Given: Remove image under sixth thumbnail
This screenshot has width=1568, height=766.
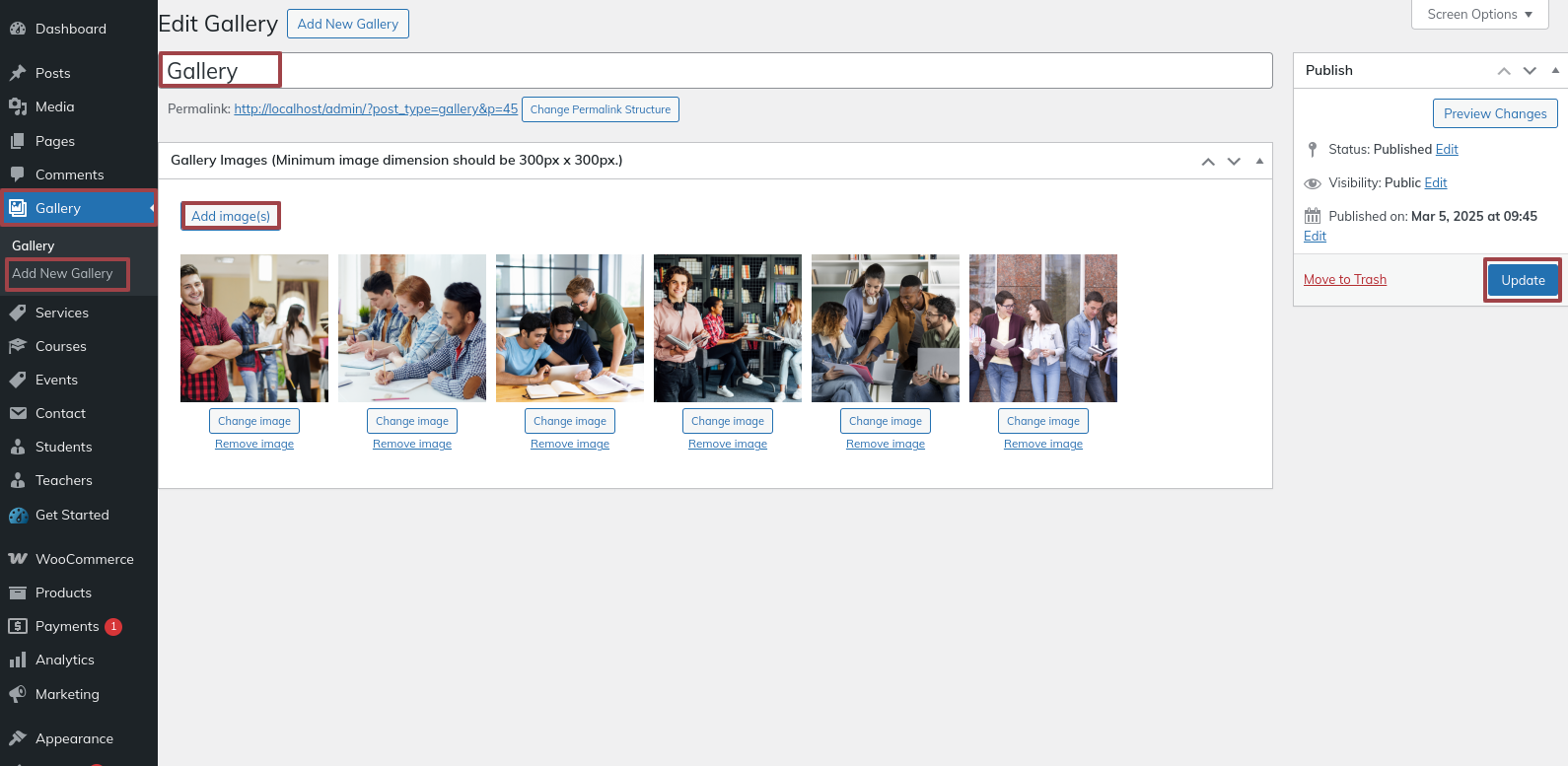Looking at the screenshot, I should pos(1043,444).
